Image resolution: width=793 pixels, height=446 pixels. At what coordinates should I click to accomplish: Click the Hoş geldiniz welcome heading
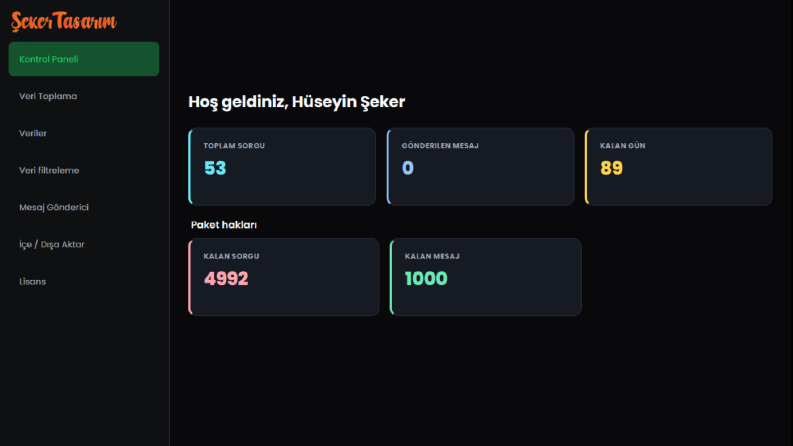296,102
